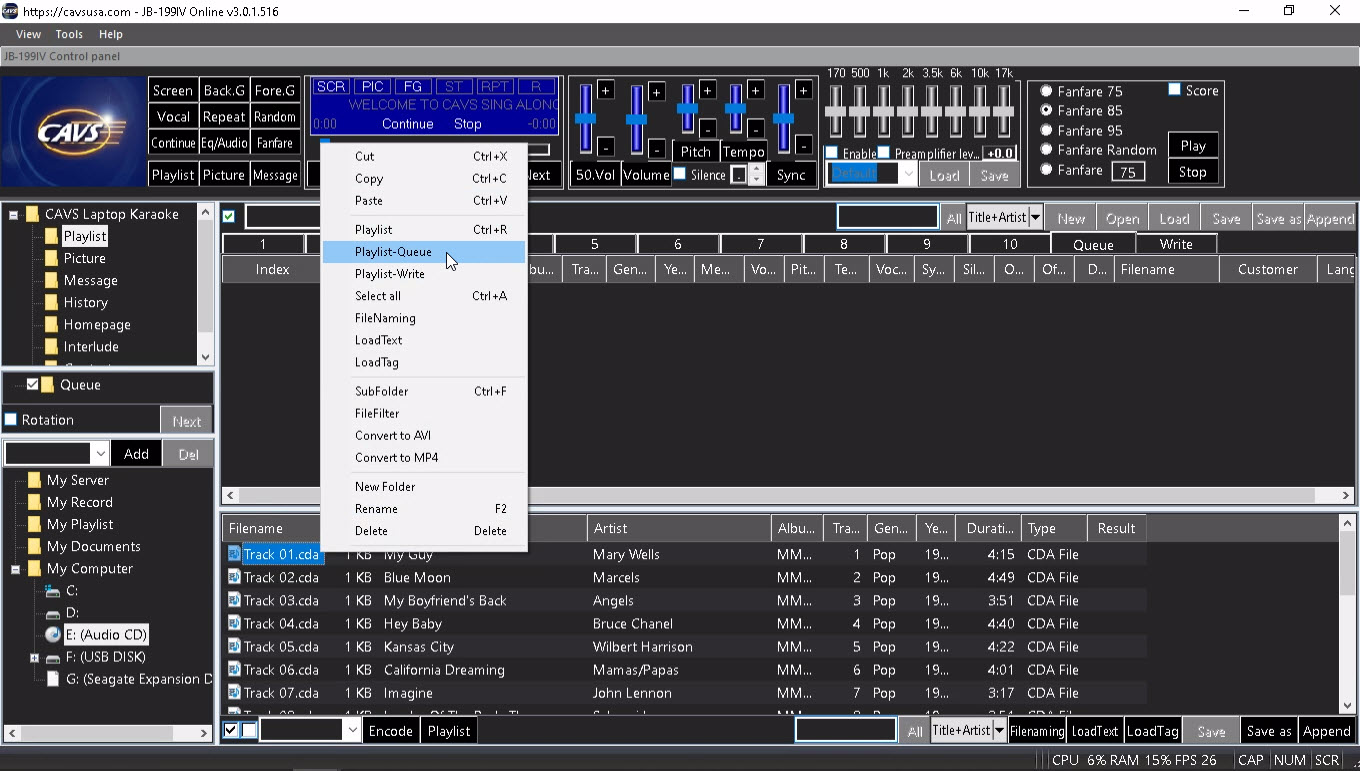1360x771 pixels.
Task: Collapse the My Computer tree node
Action: coord(16,569)
